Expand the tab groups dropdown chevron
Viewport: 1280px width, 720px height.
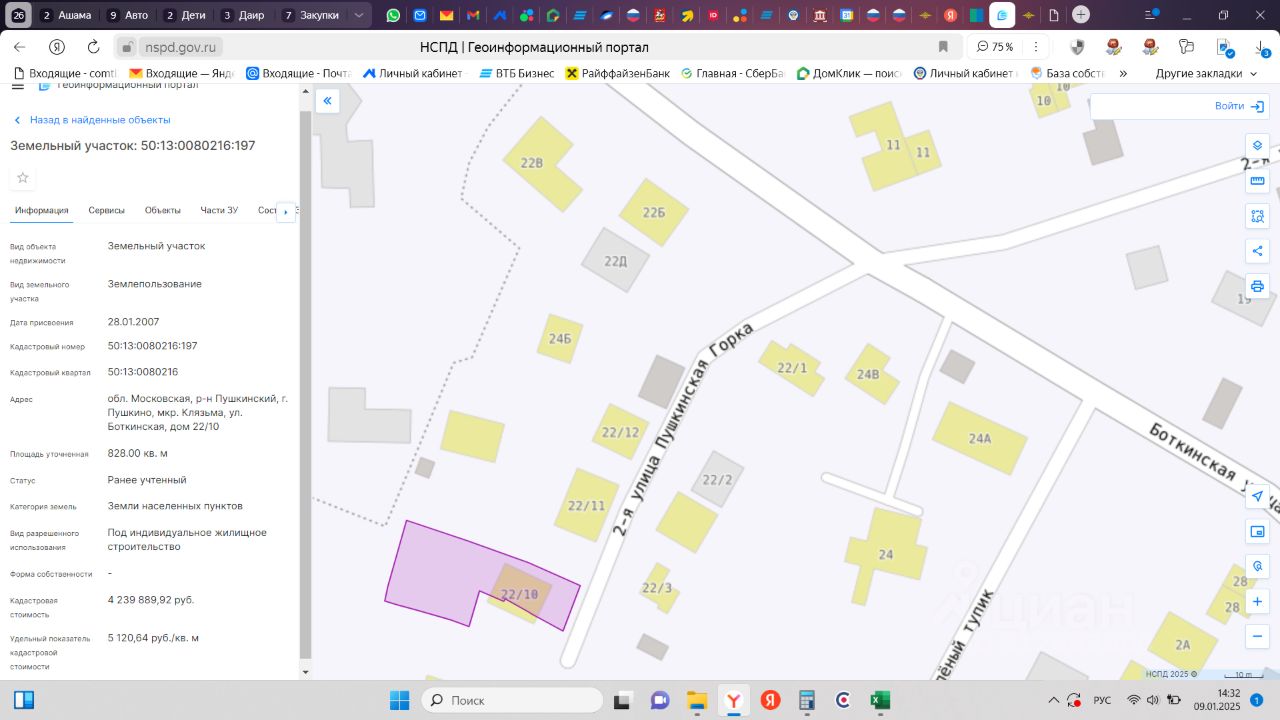pyautogui.click(x=359, y=15)
